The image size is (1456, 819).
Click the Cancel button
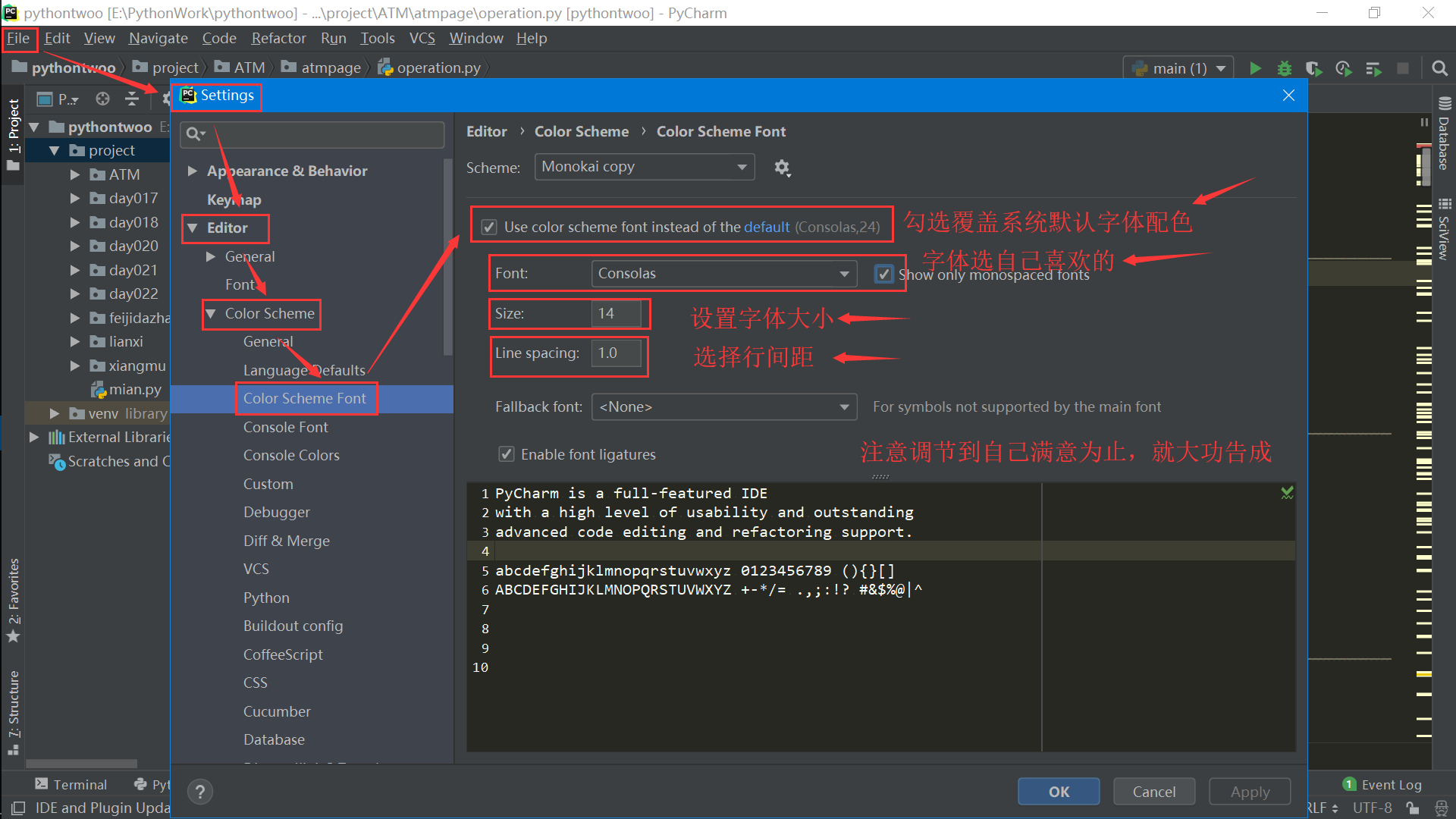[1154, 792]
